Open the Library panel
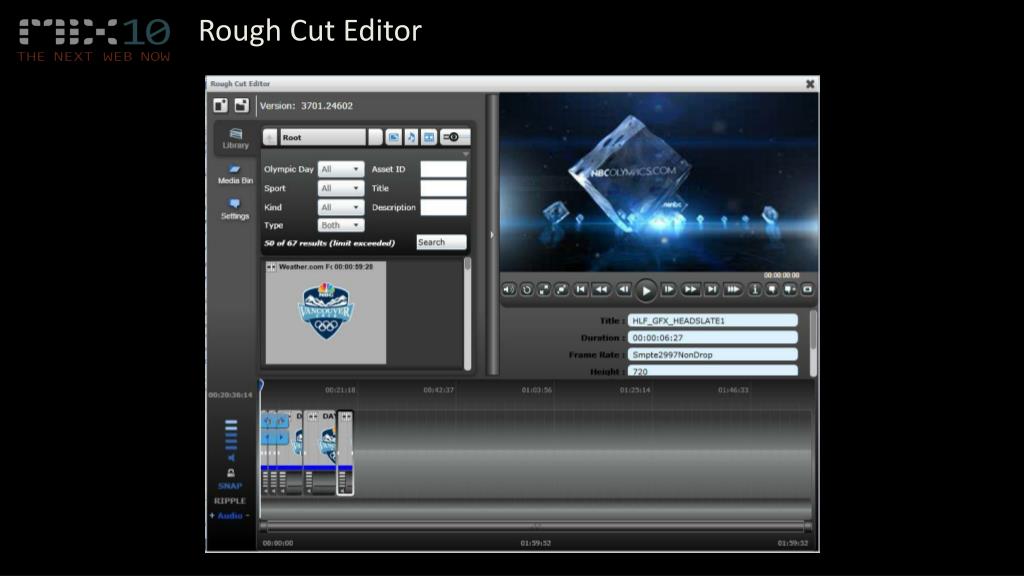 click(235, 138)
